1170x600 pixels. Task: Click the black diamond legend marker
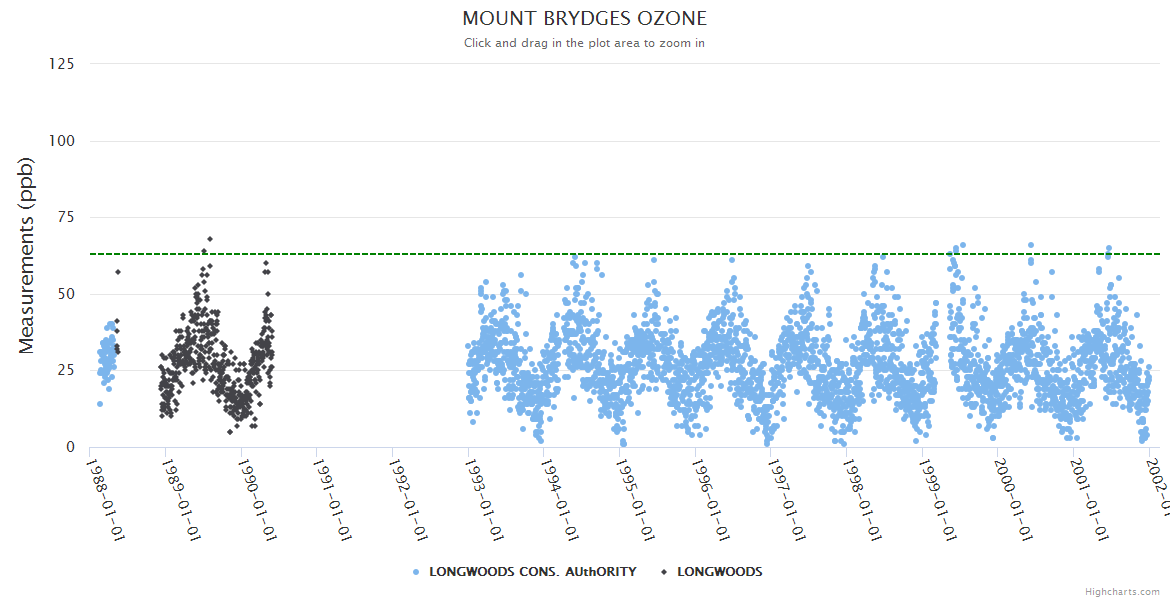coord(664,572)
